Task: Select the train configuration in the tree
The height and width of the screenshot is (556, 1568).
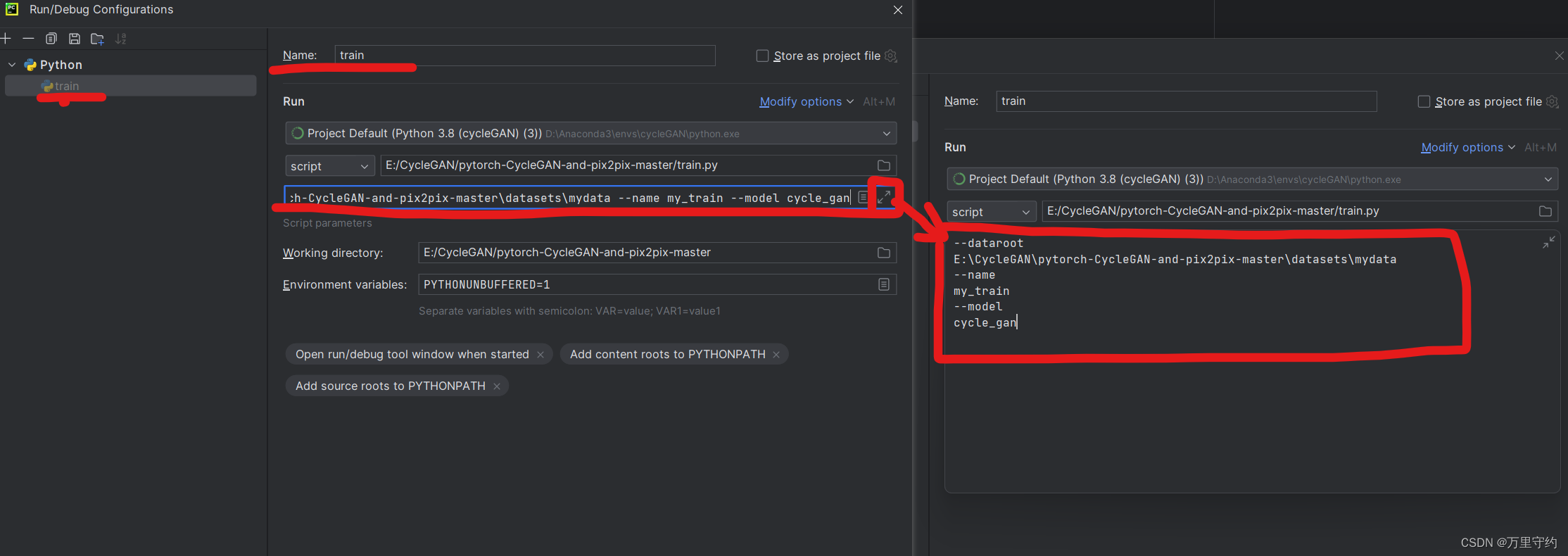Action: 131,86
